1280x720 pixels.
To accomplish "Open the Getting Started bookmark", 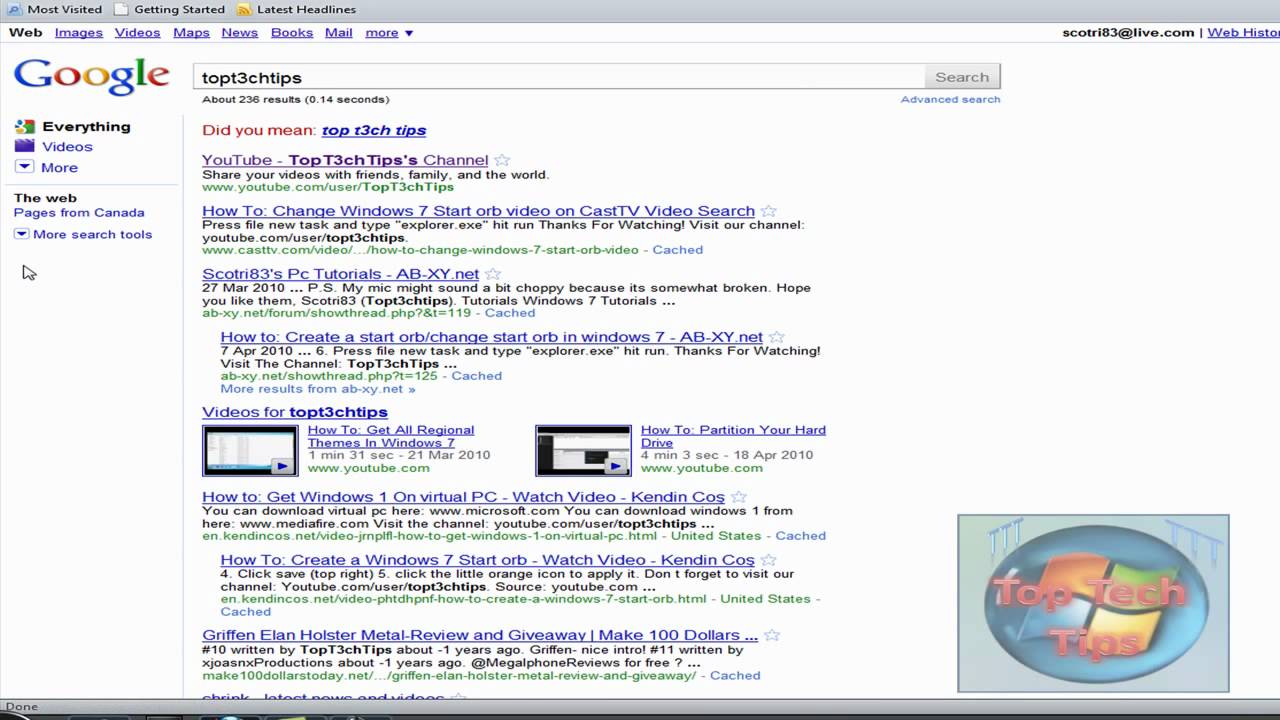I will [x=169, y=9].
